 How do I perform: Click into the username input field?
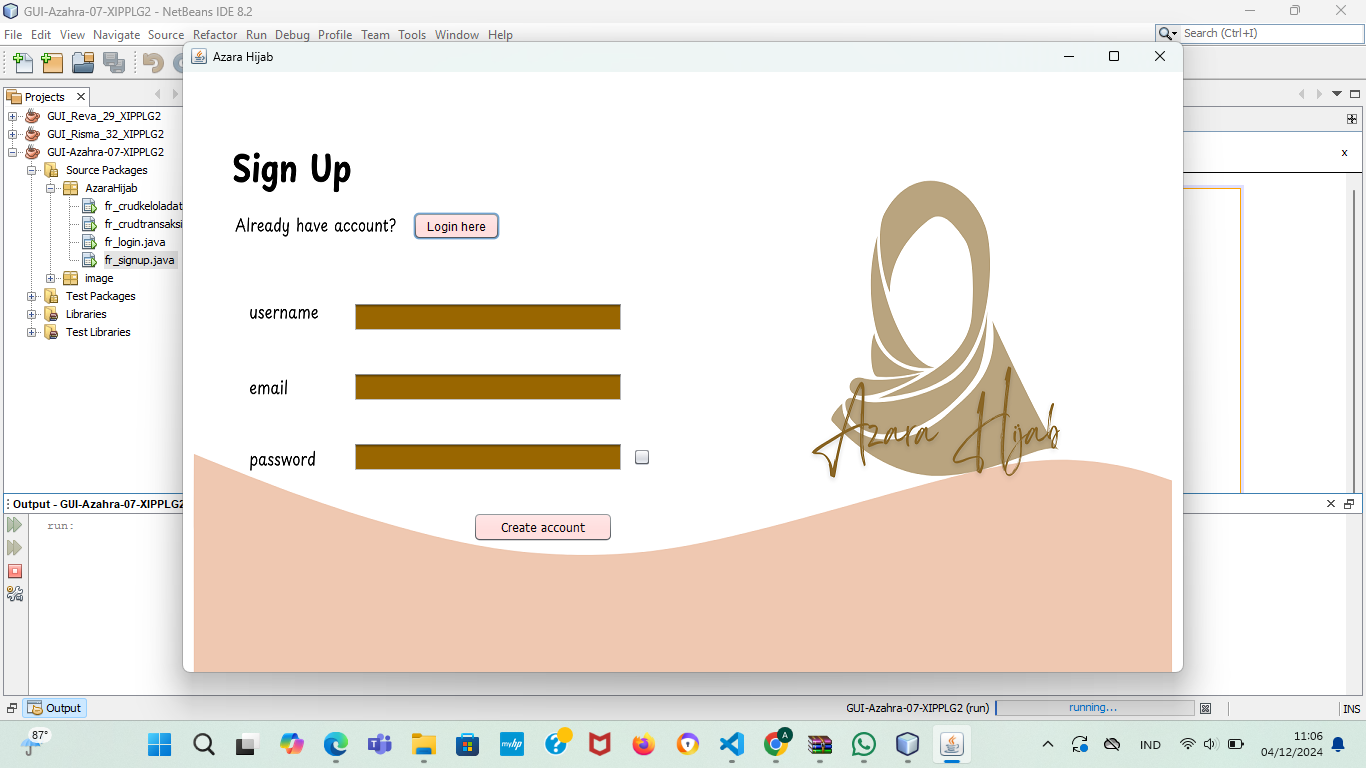point(487,317)
